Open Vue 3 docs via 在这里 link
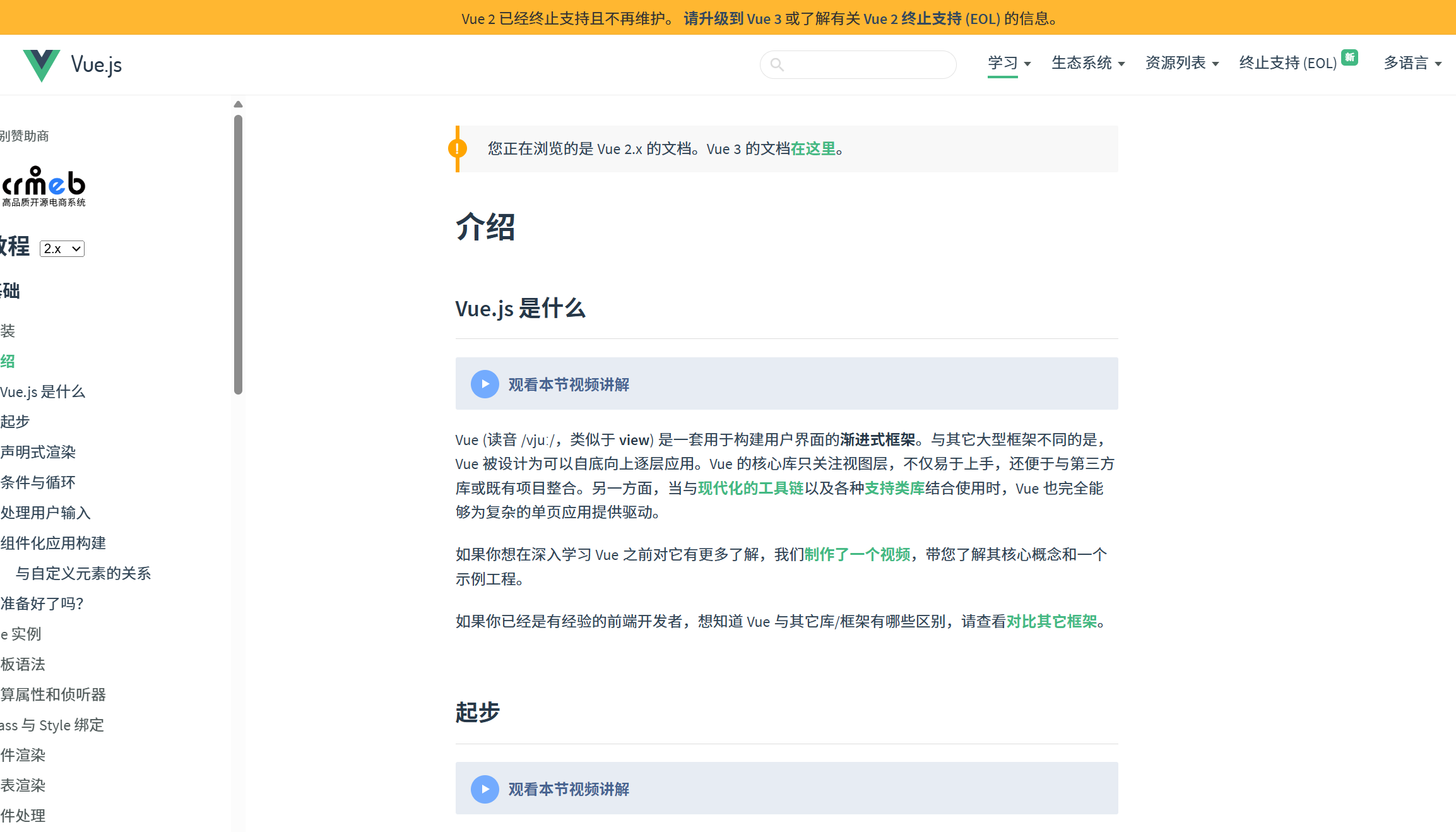The width and height of the screenshot is (1456, 832). coord(813,148)
